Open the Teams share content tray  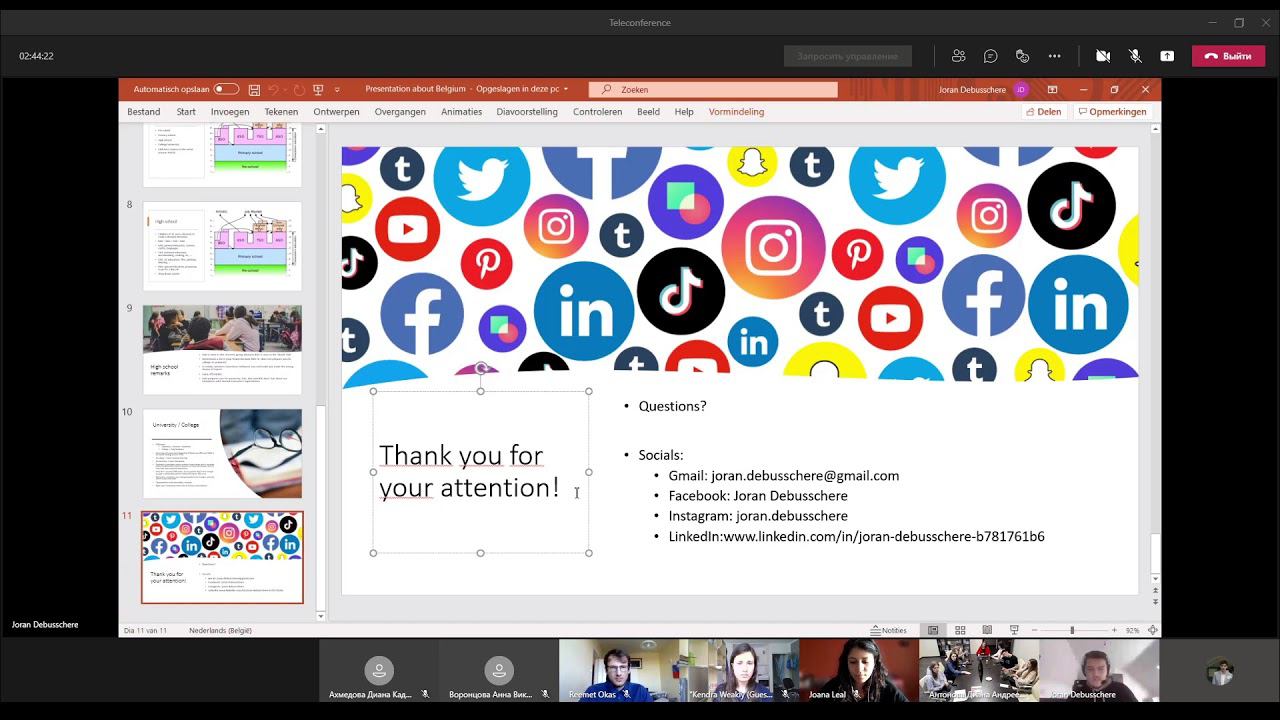point(1167,56)
